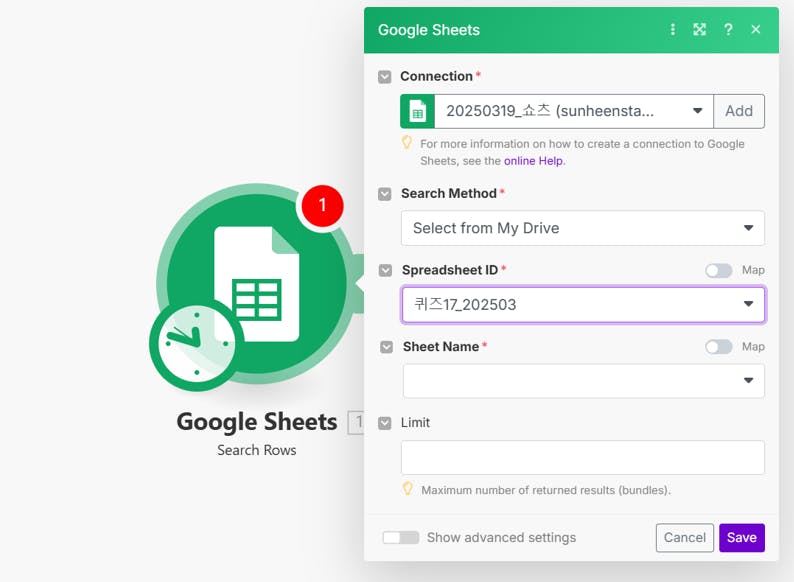Screen dimensions: 794x582
Task: Click the red notification badge showing 1
Action: [322, 206]
